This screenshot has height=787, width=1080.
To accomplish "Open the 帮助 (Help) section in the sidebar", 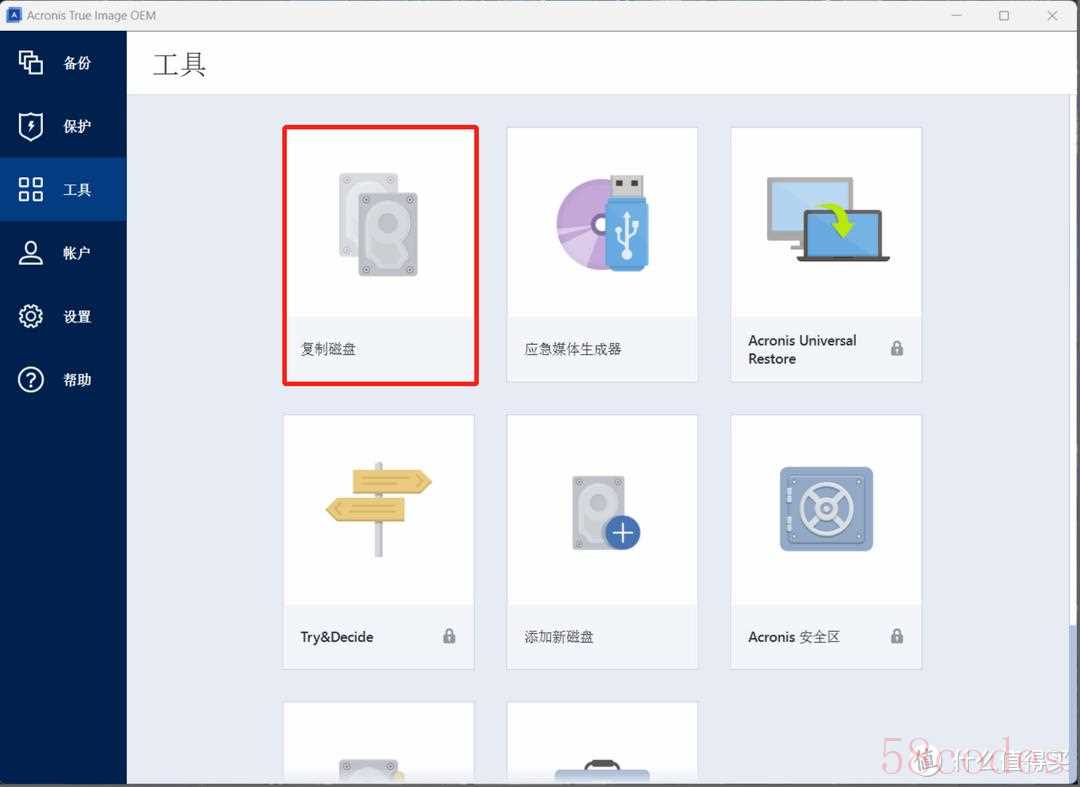I will (63, 379).
